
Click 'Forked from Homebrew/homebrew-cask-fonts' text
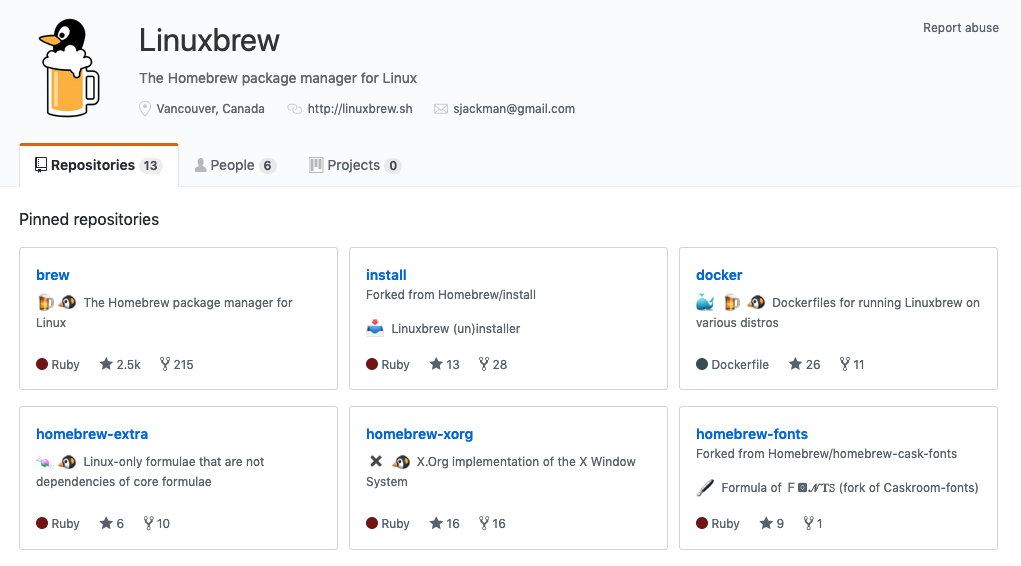[x=826, y=453]
